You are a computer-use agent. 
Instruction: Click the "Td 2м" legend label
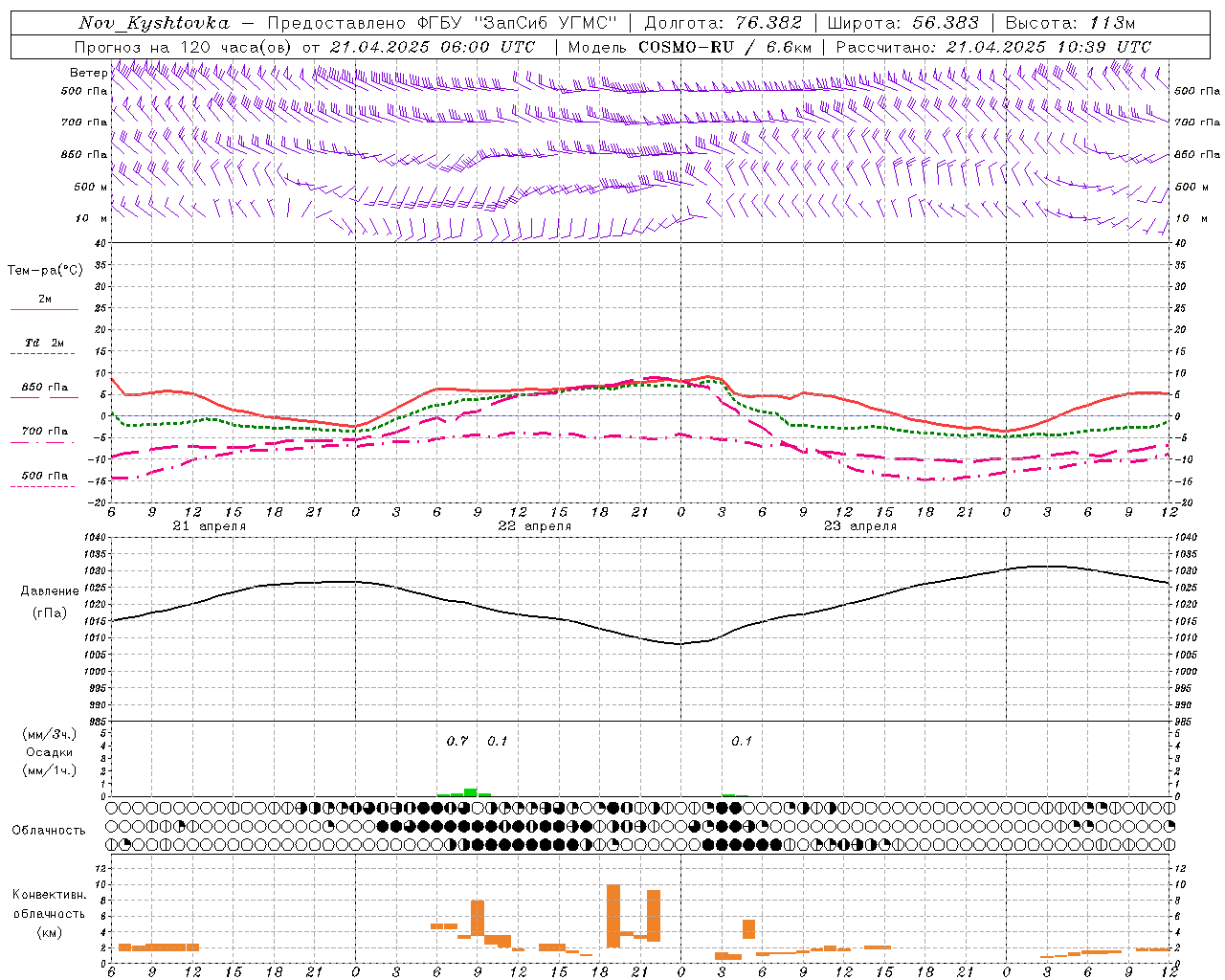click(x=45, y=343)
